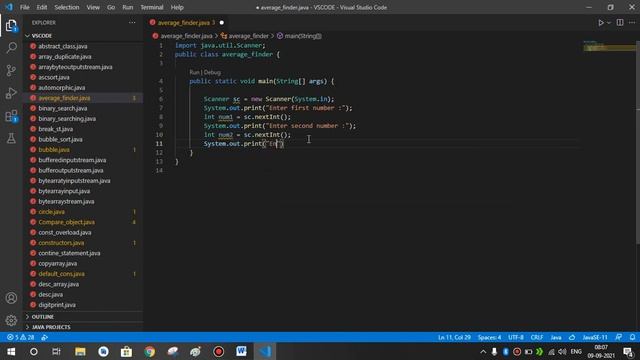Open the Run and Debug view
This screenshot has width=640, height=360.
tap(11, 93)
